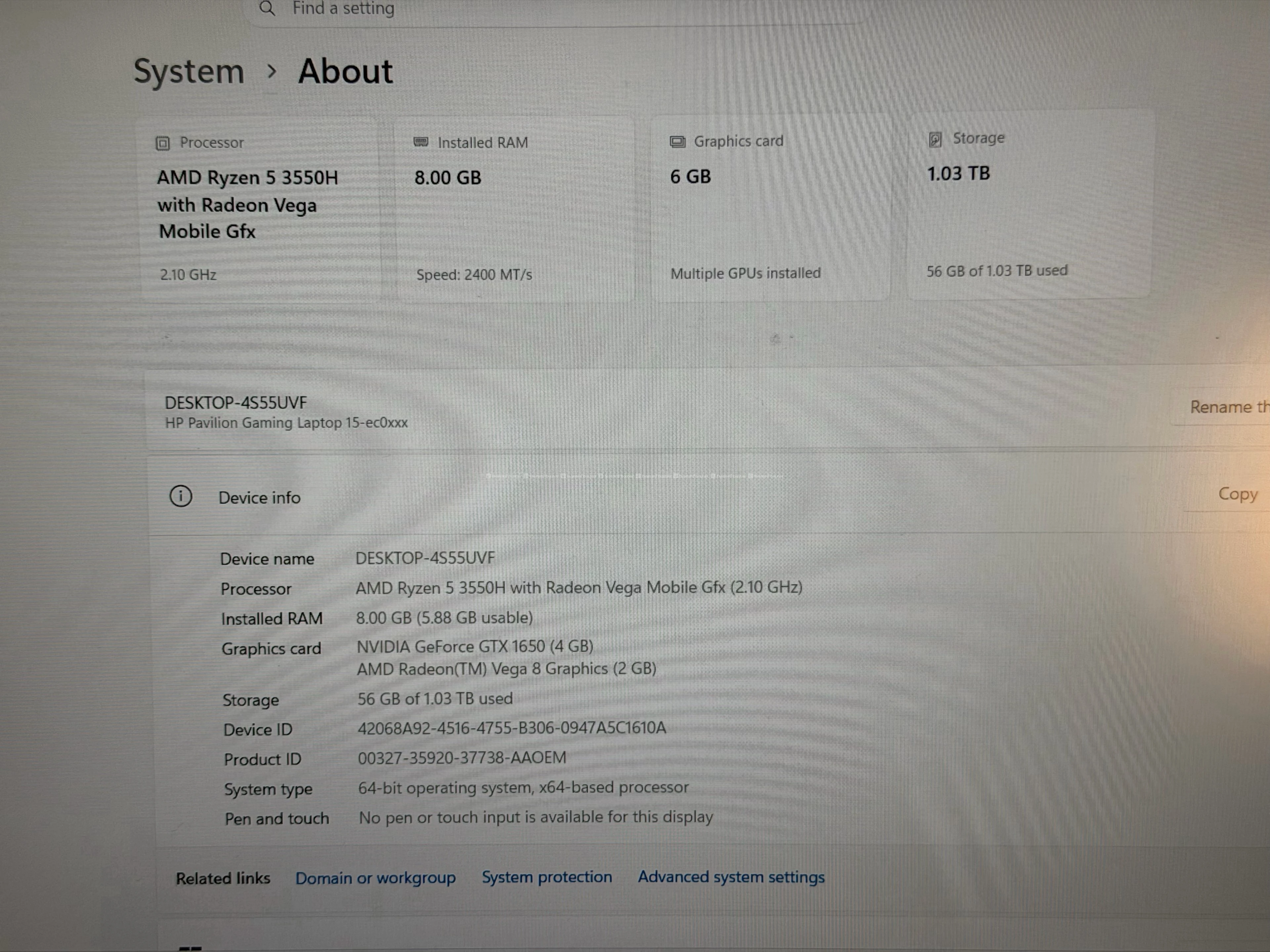This screenshot has height=952, width=1270.
Task: Click the System type label
Action: click(x=268, y=790)
